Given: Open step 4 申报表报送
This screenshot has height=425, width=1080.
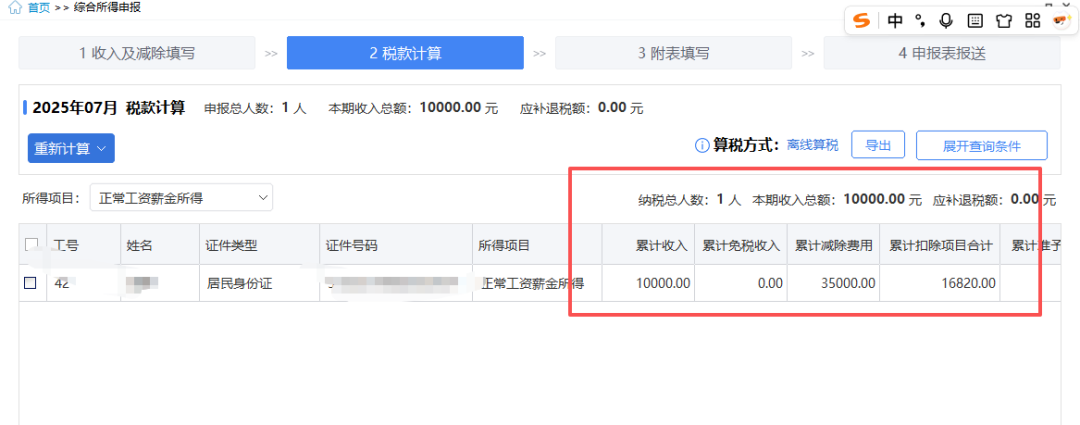Looking at the screenshot, I should click(941, 53).
